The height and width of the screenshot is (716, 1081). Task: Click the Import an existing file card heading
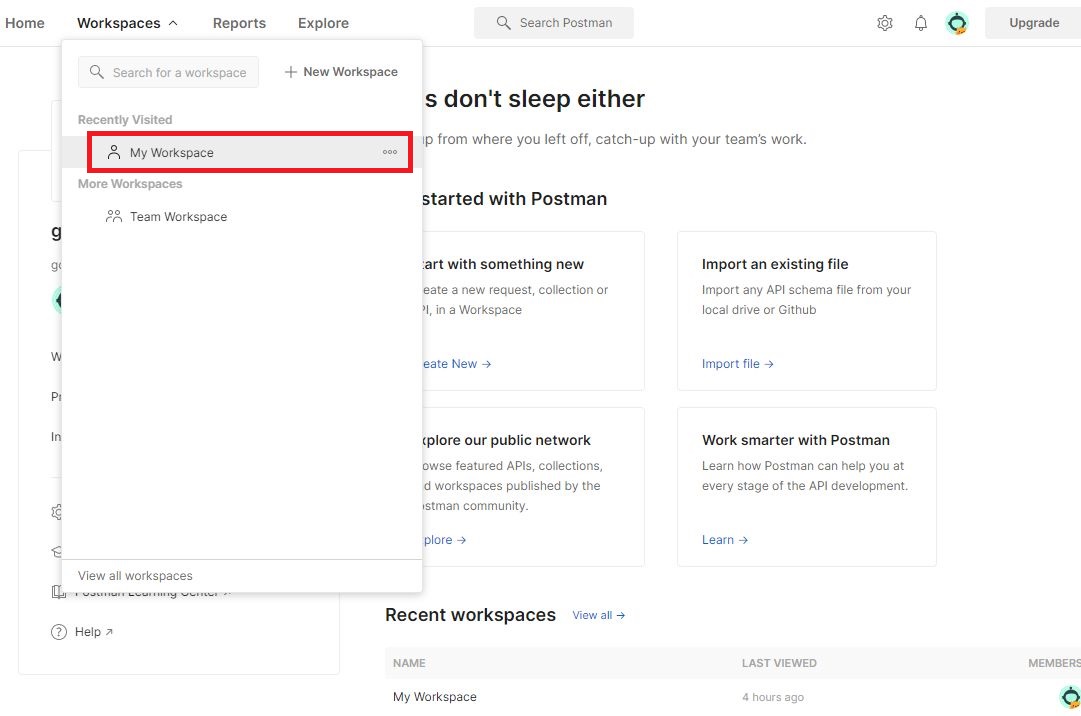coord(775,264)
